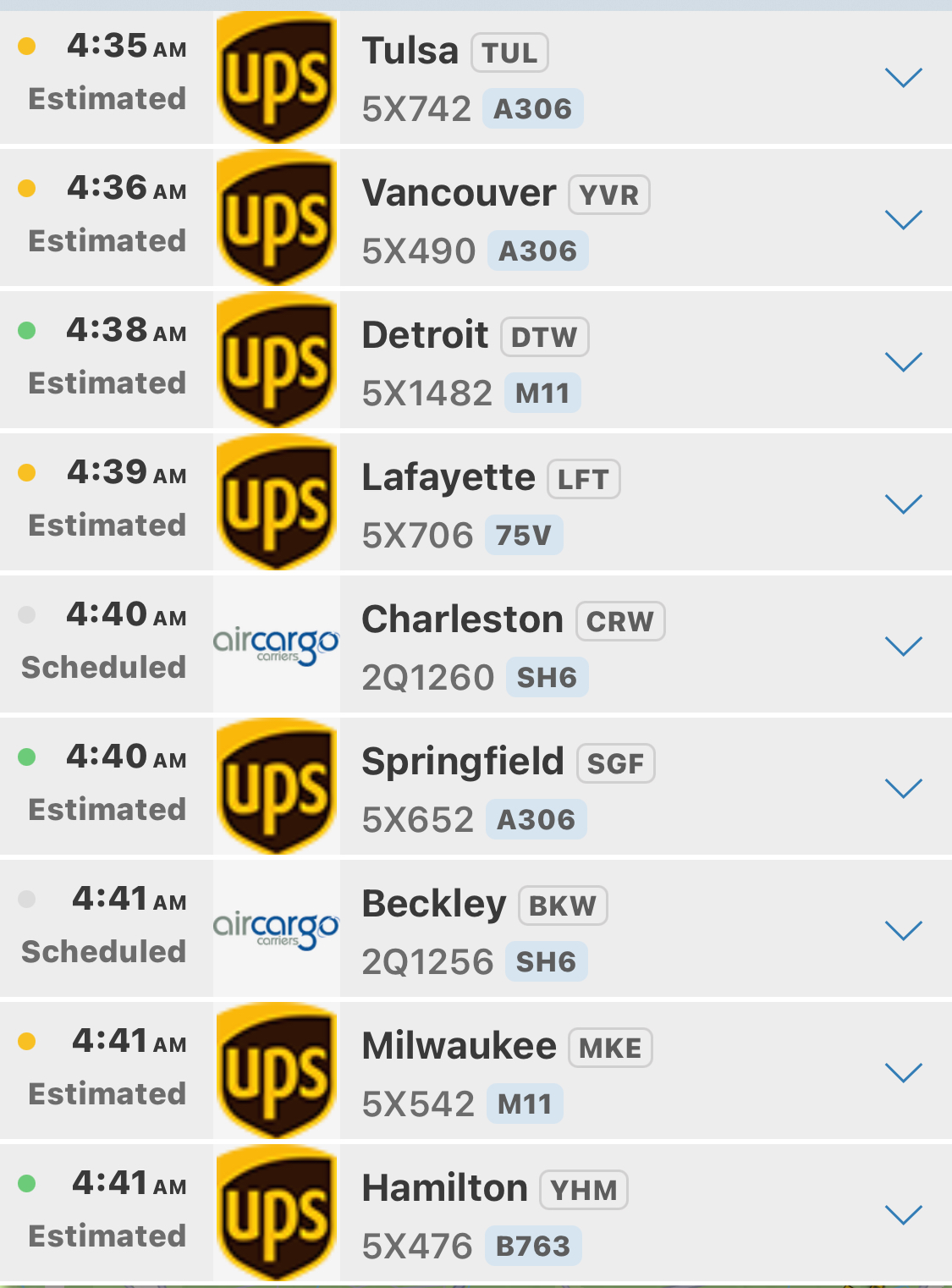Screen dimensions: 952x1288
Task: Click the aircargo carriers logo for Charleston
Action: 276,645
